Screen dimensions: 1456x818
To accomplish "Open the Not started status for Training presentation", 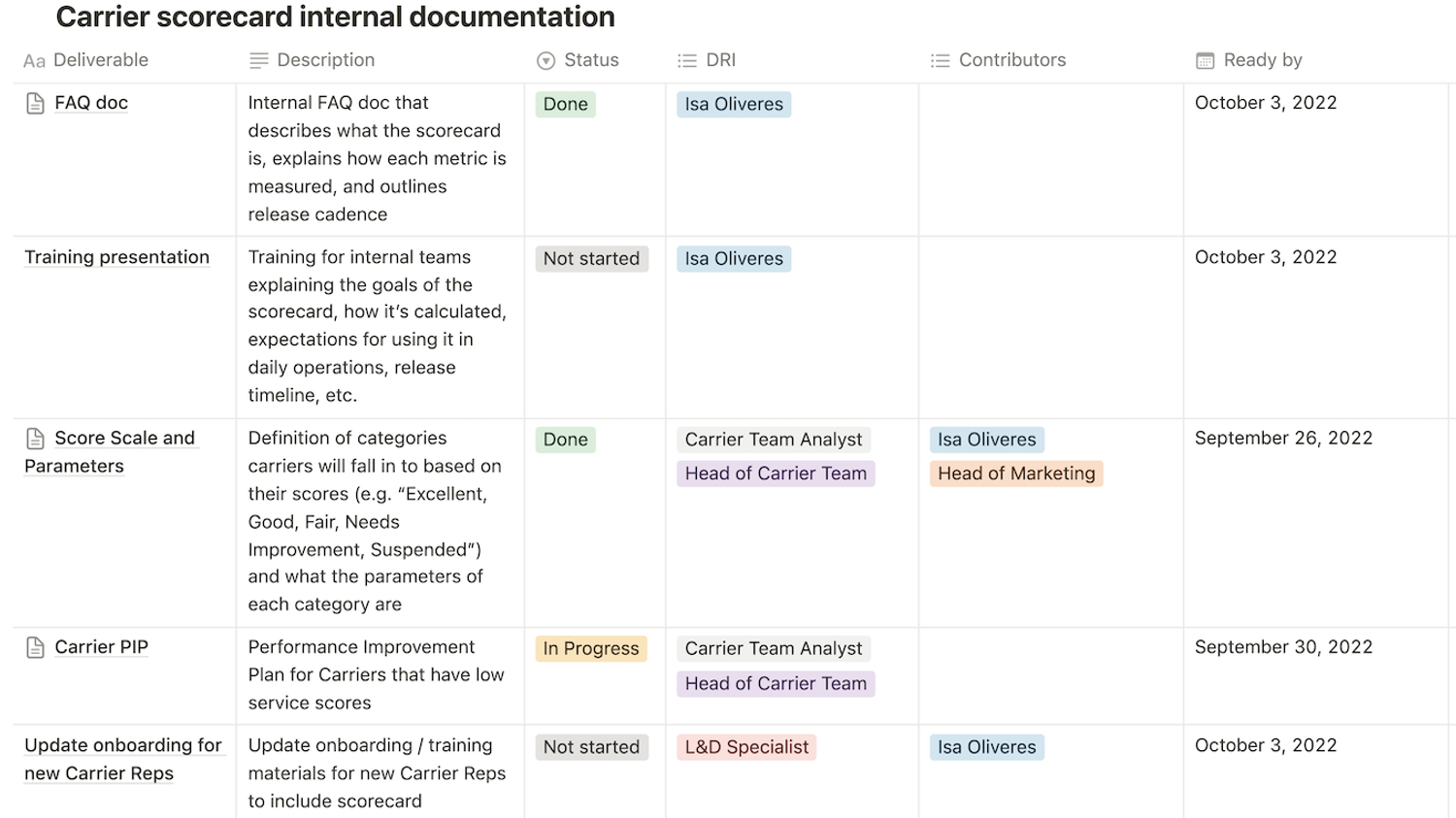I will (x=591, y=258).
